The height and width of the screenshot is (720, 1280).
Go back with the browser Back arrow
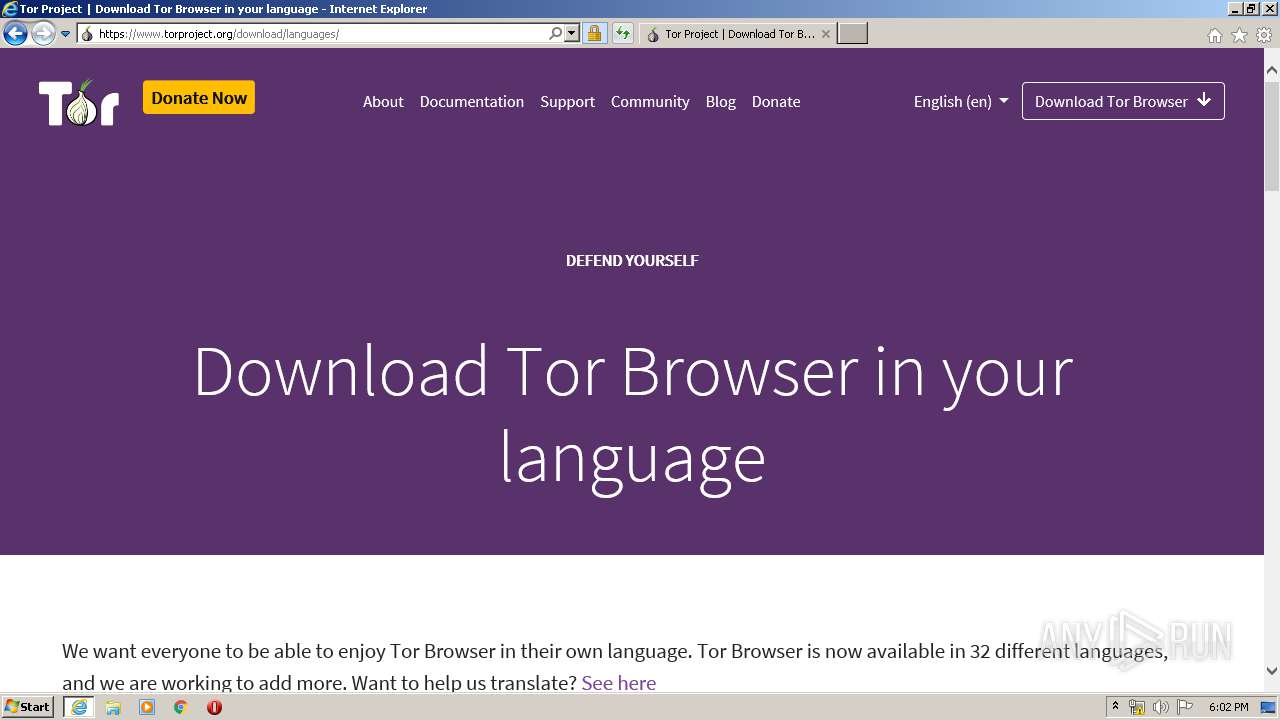click(x=15, y=33)
